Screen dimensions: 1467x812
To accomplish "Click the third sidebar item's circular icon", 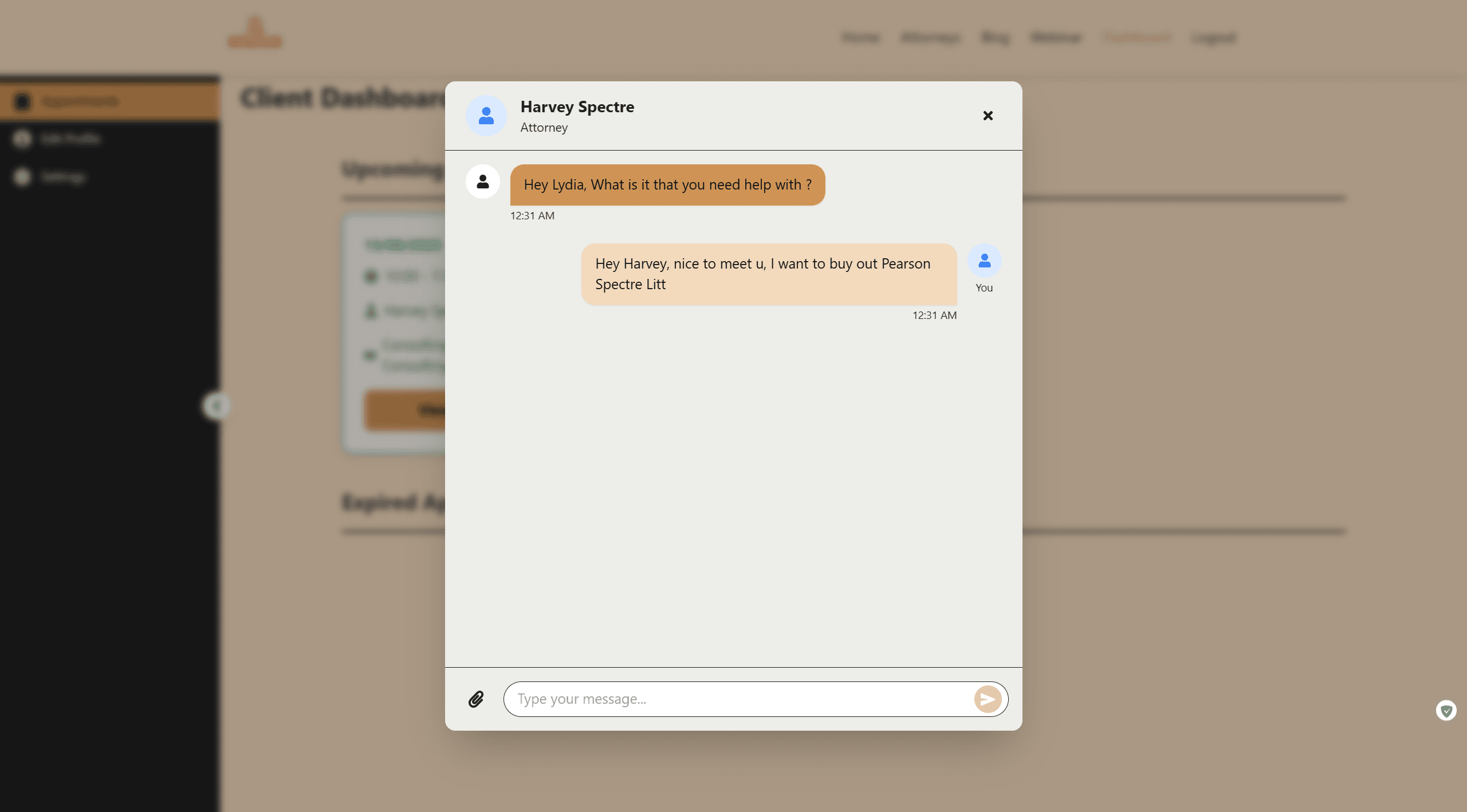I will (x=21, y=176).
